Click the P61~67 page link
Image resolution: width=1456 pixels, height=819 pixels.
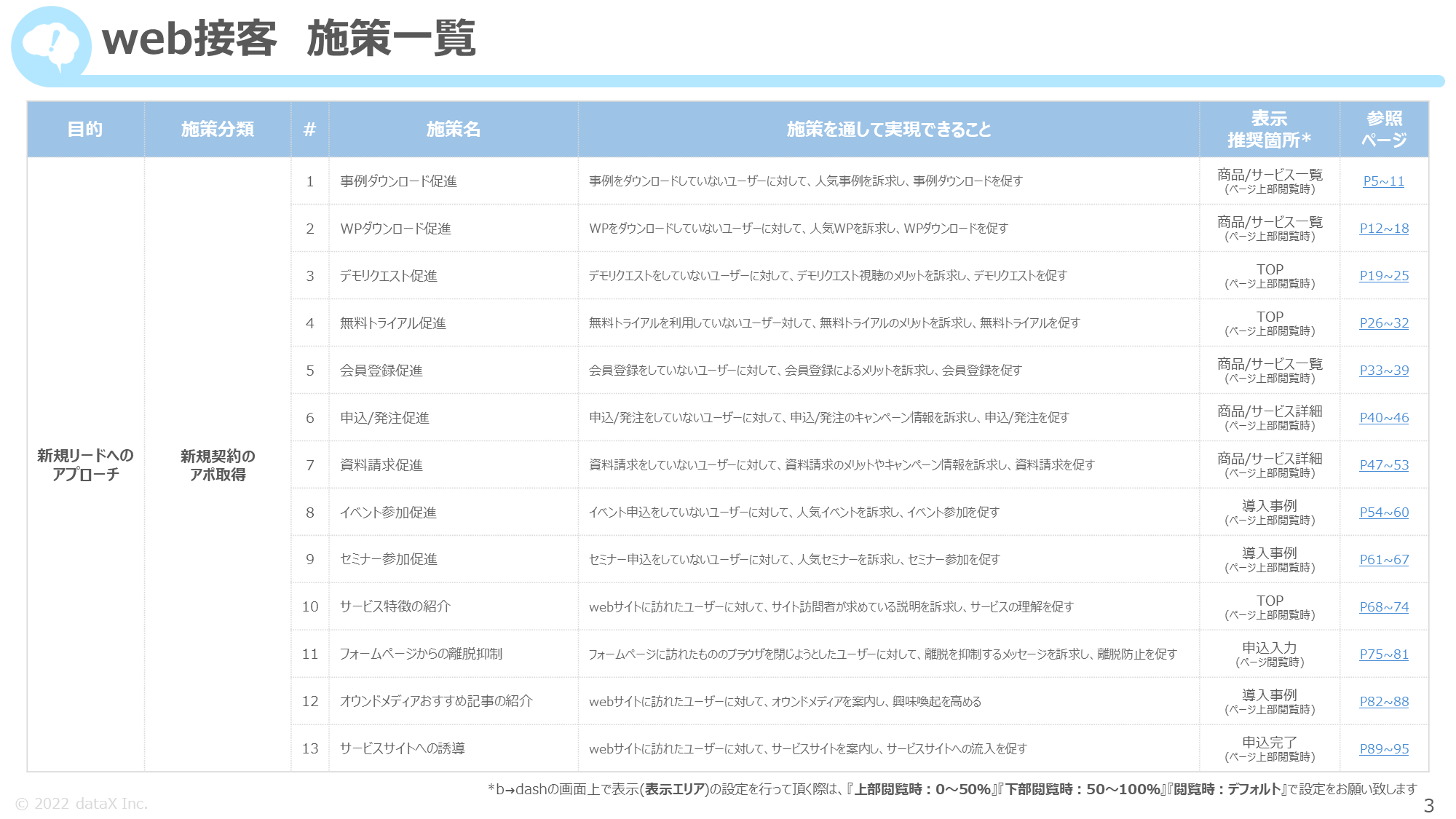pyautogui.click(x=1384, y=560)
